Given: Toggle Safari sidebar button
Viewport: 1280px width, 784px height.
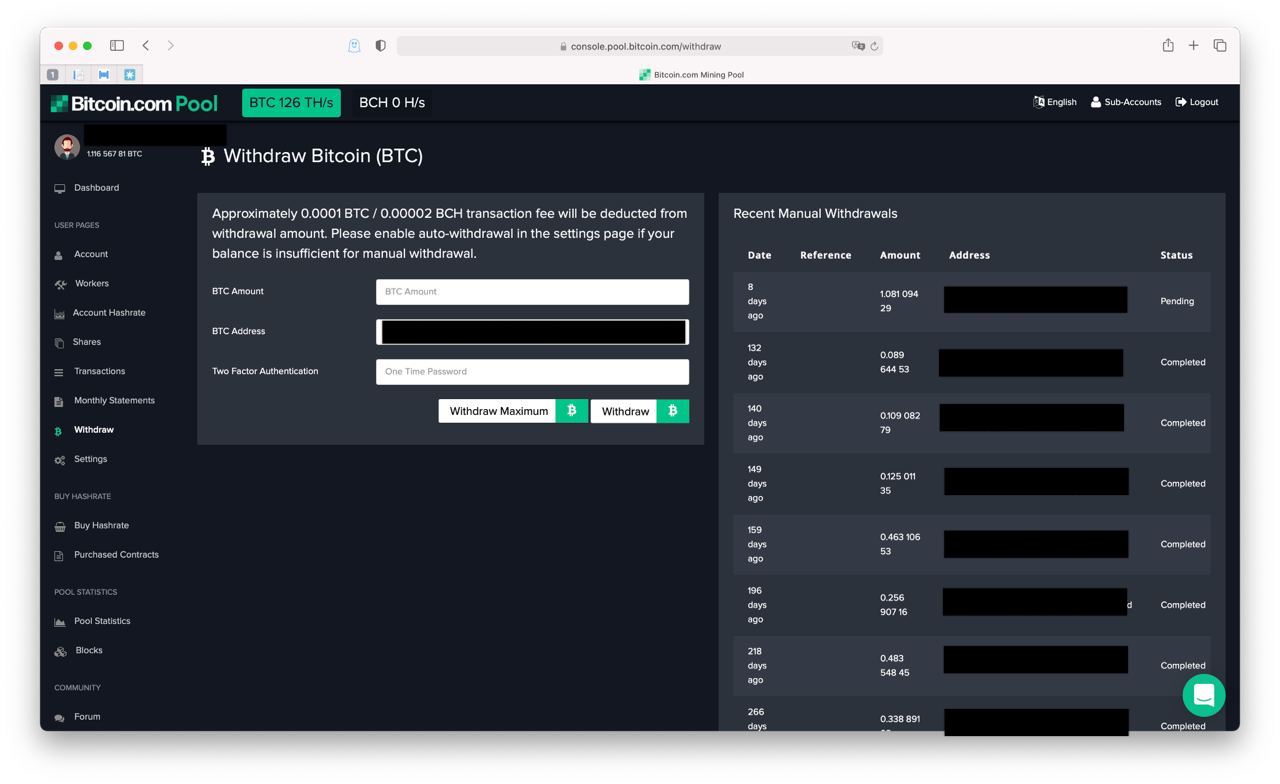Looking at the screenshot, I should tap(117, 45).
